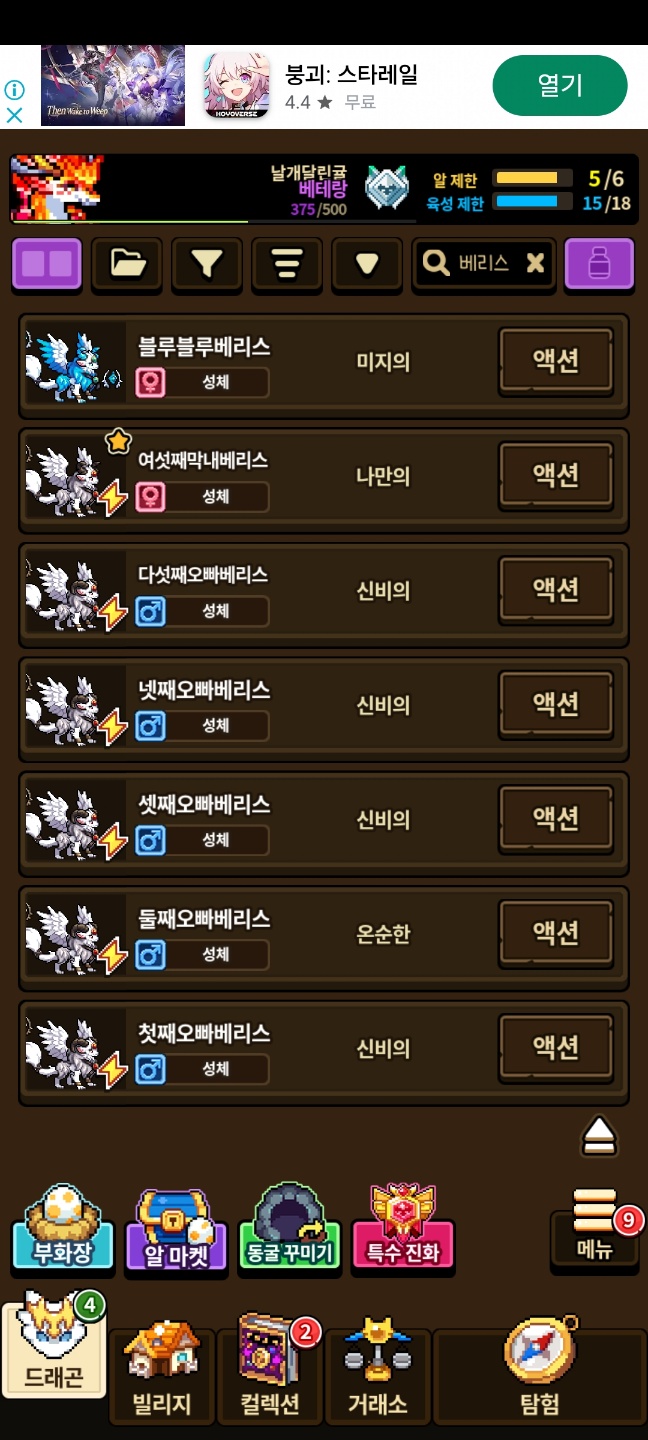This screenshot has height=1440, width=648.
Task: Tap the green 열기 ad button
Action: tap(560, 85)
